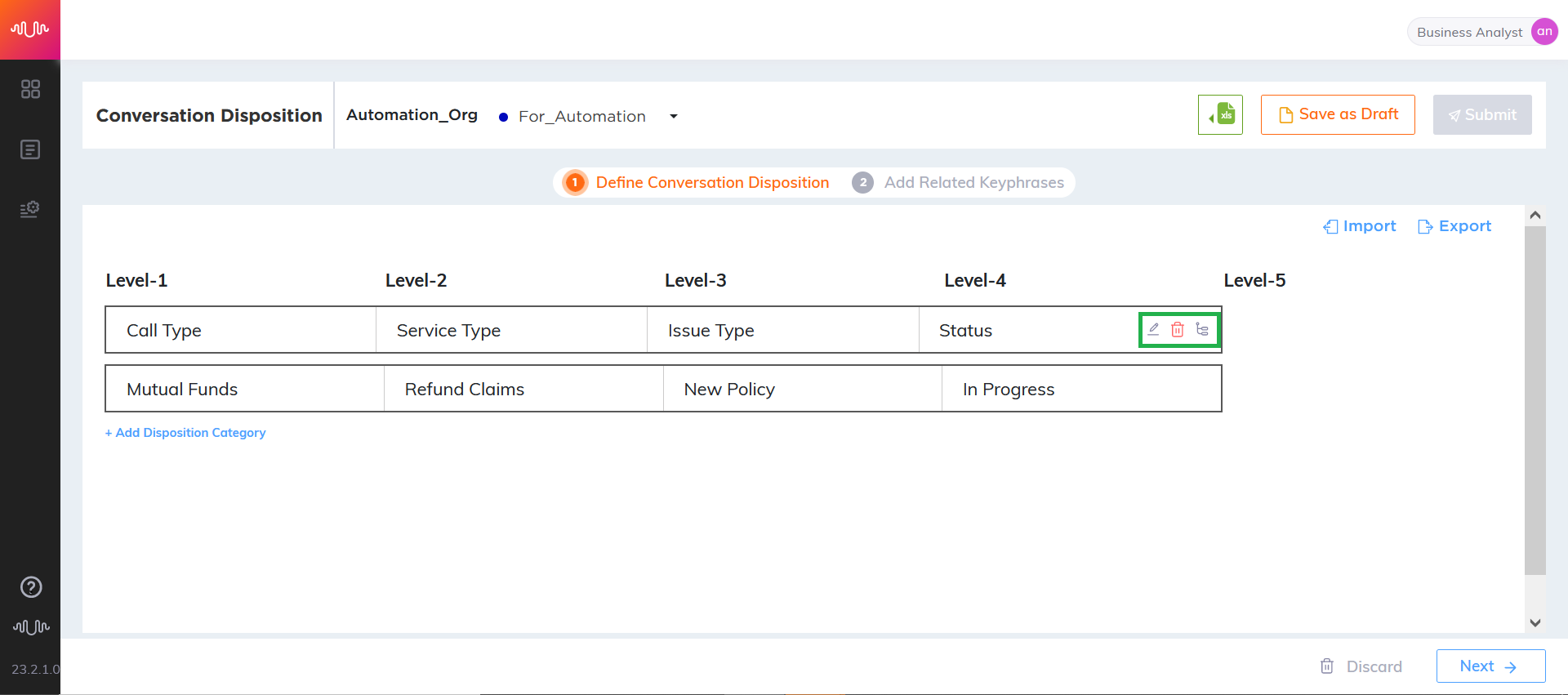Click Add Disposition Category link
Image resolution: width=1568 pixels, height=695 pixels.
click(185, 433)
